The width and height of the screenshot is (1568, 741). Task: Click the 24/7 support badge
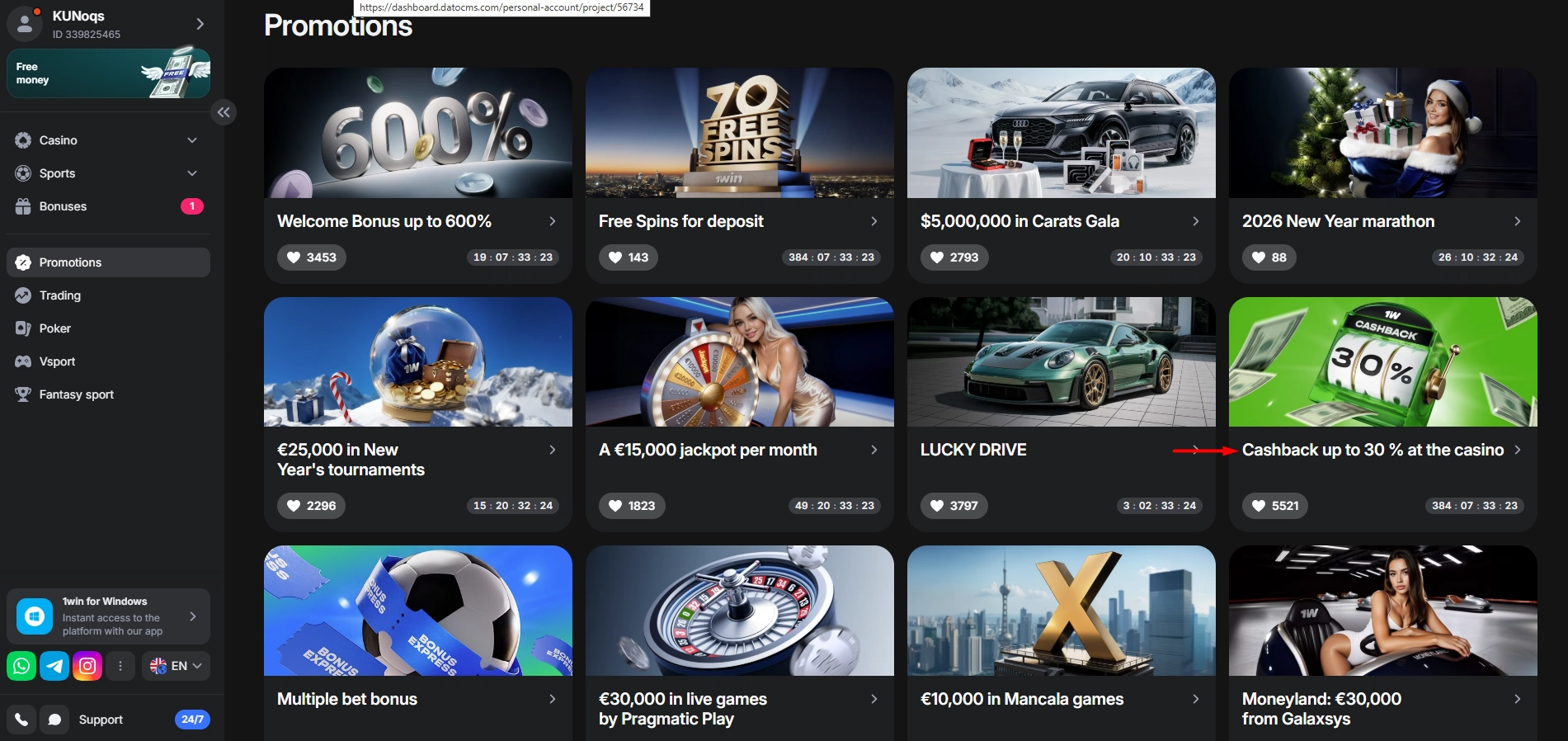[x=192, y=720]
